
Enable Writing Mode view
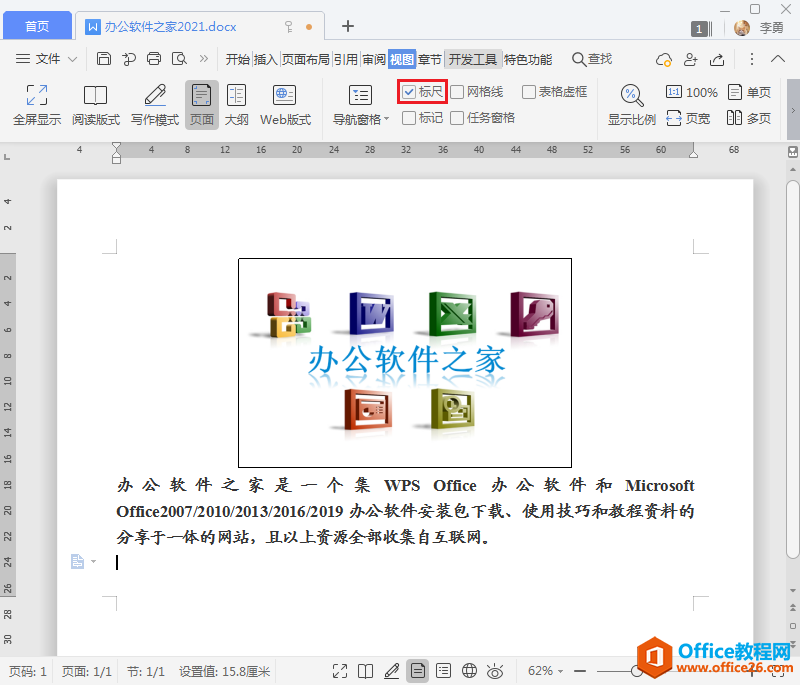(x=155, y=105)
